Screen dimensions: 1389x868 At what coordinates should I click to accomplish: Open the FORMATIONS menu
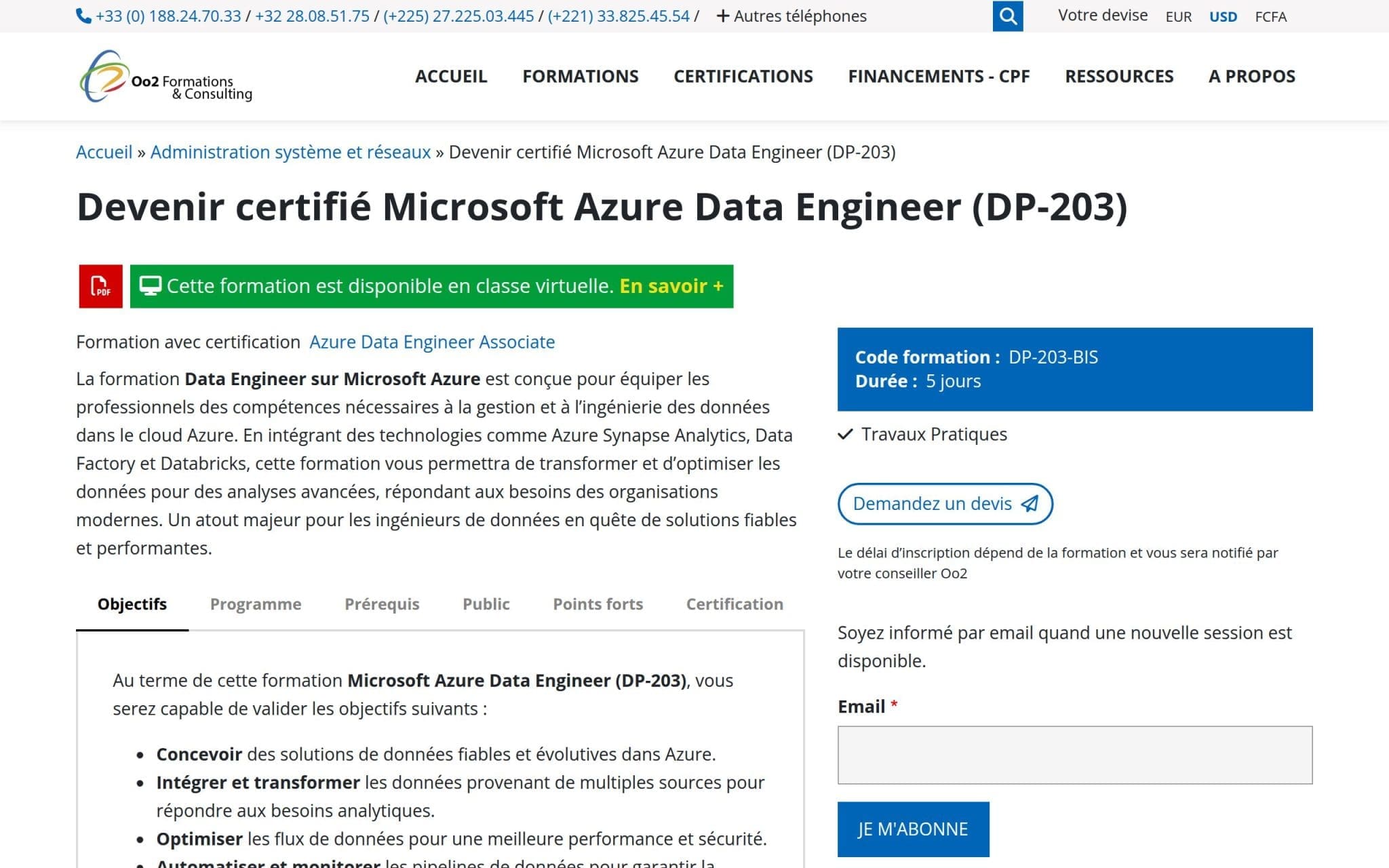click(581, 76)
